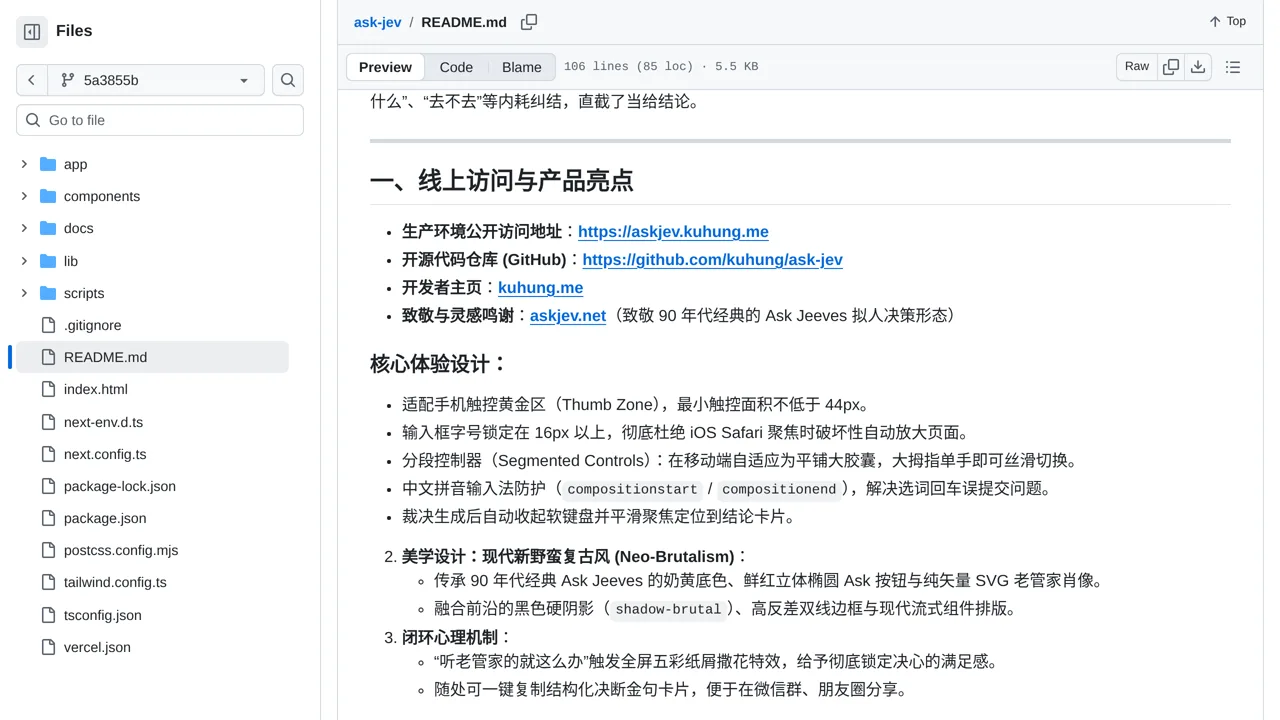Download raw file icon
This screenshot has width=1280, height=720.
click(x=1198, y=67)
